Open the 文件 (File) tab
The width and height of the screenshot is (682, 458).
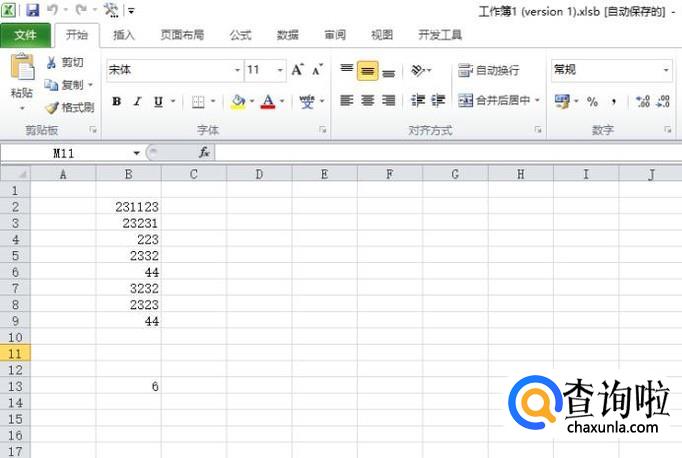25,35
